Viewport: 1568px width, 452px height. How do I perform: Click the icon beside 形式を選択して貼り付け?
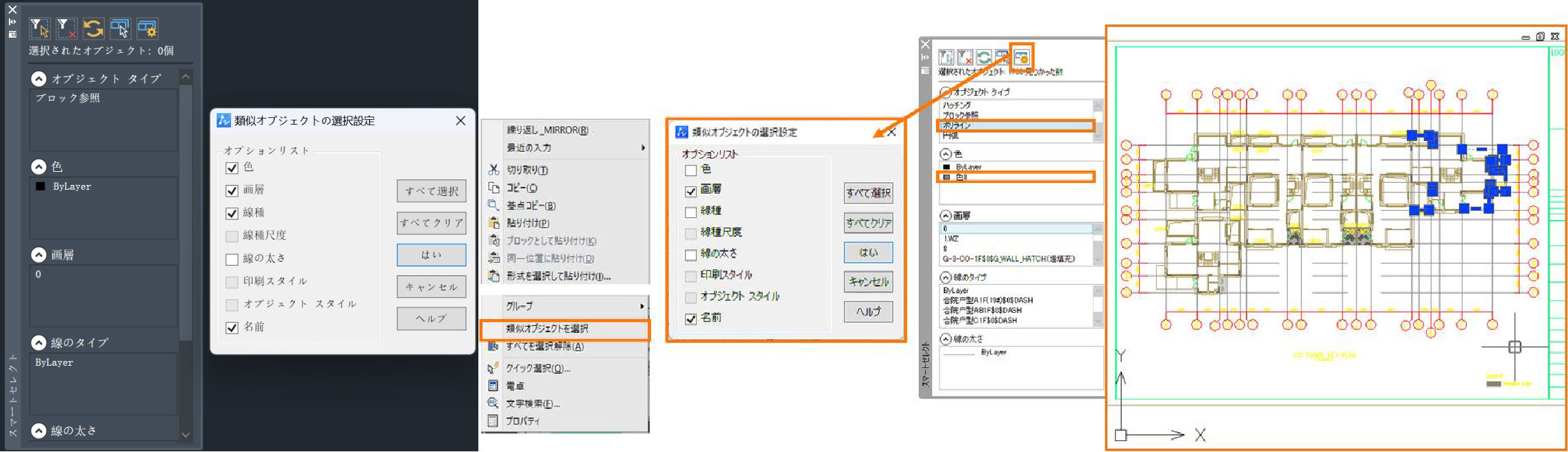493,276
